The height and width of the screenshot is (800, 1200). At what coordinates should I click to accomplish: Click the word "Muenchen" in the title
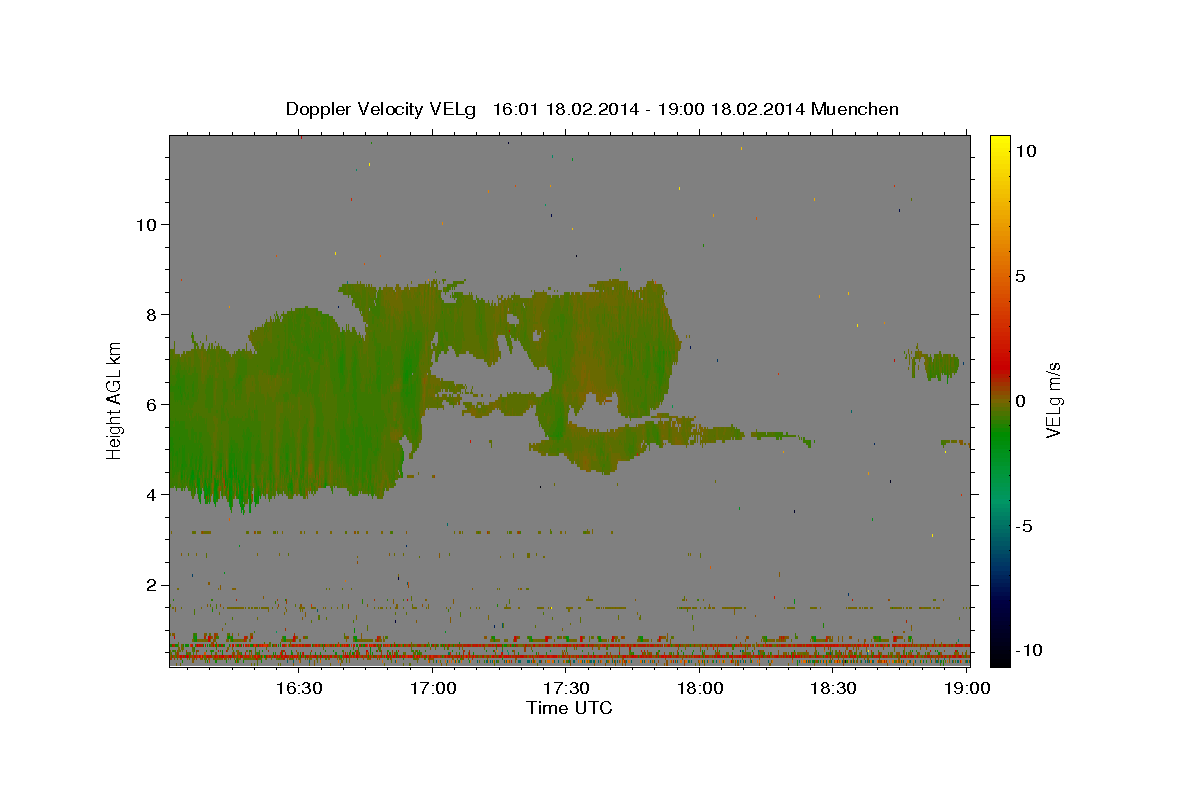pos(856,109)
